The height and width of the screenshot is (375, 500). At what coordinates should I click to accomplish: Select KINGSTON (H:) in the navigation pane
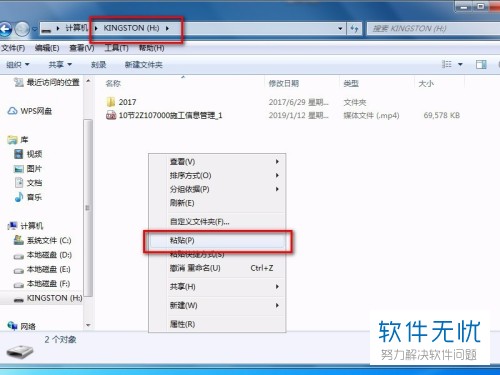pyautogui.click(x=54, y=298)
